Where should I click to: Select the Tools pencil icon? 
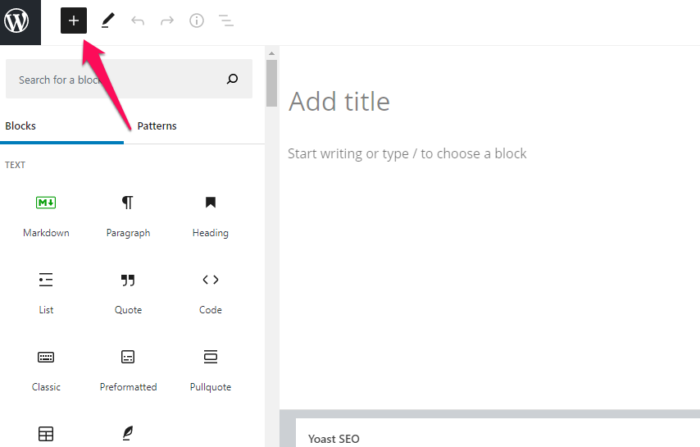pyautogui.click(x=107, y=21)
